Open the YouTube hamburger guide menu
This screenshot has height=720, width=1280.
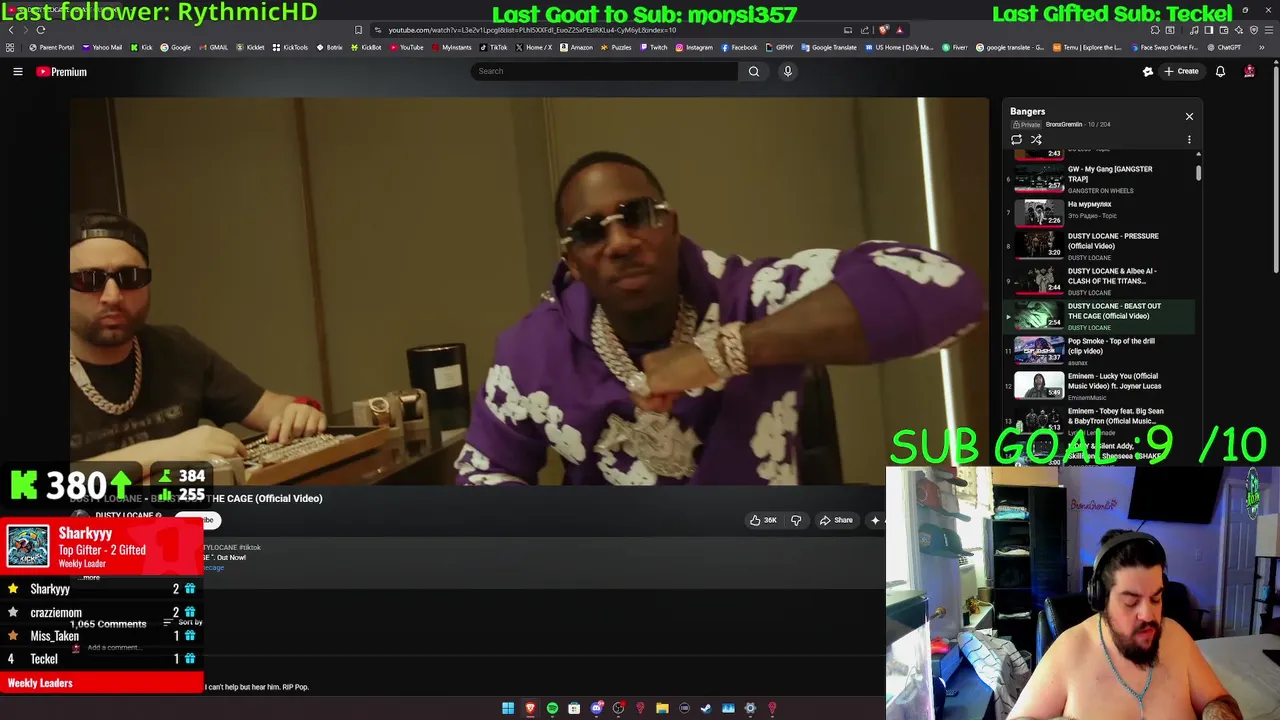tap(18, 72)
